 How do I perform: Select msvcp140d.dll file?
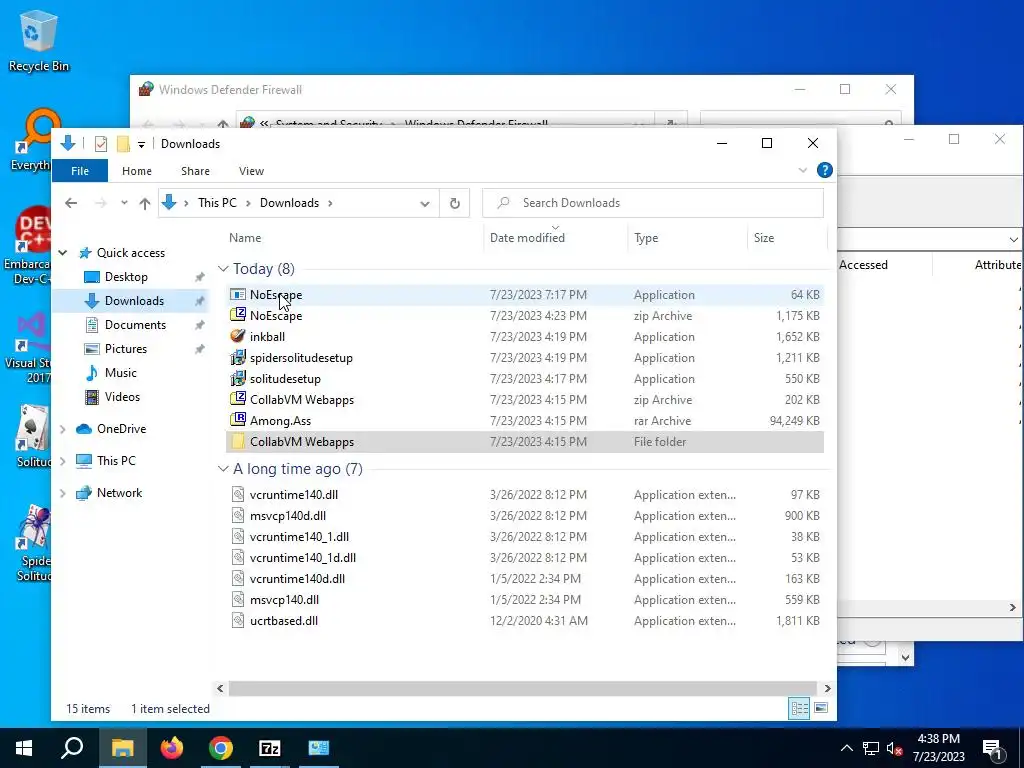(287, 516)
